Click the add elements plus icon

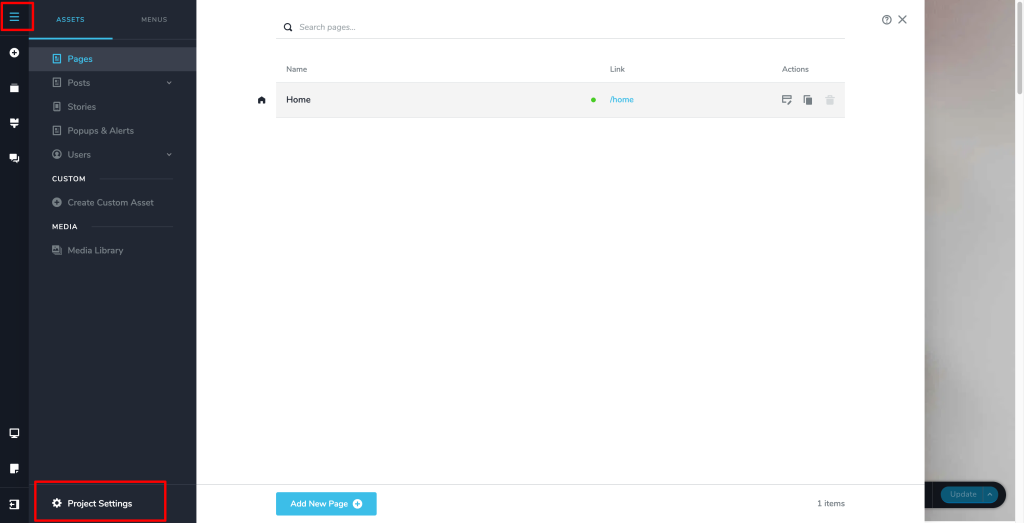click(x=14, y=52)
